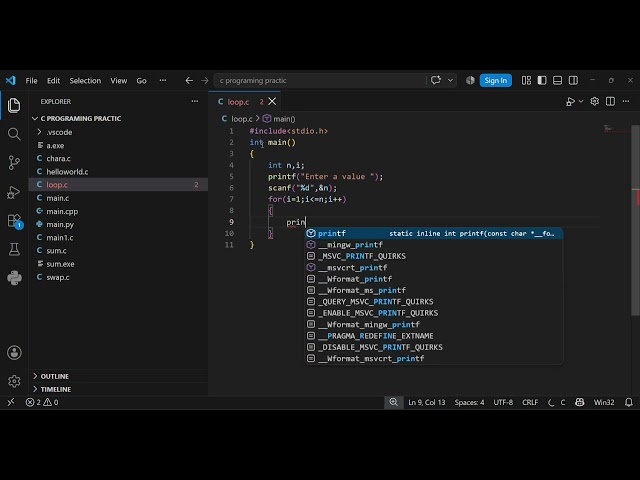Open the Edit menu
The height and width of the screenshot is (480, 640).
[x=53, y=81]
